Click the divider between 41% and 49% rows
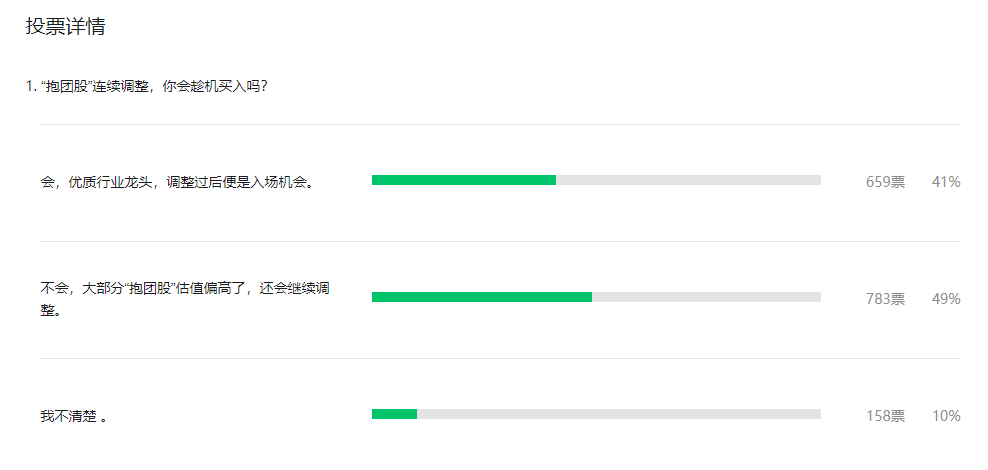Viewport: 988px width, 470px height. click(500, 241)
